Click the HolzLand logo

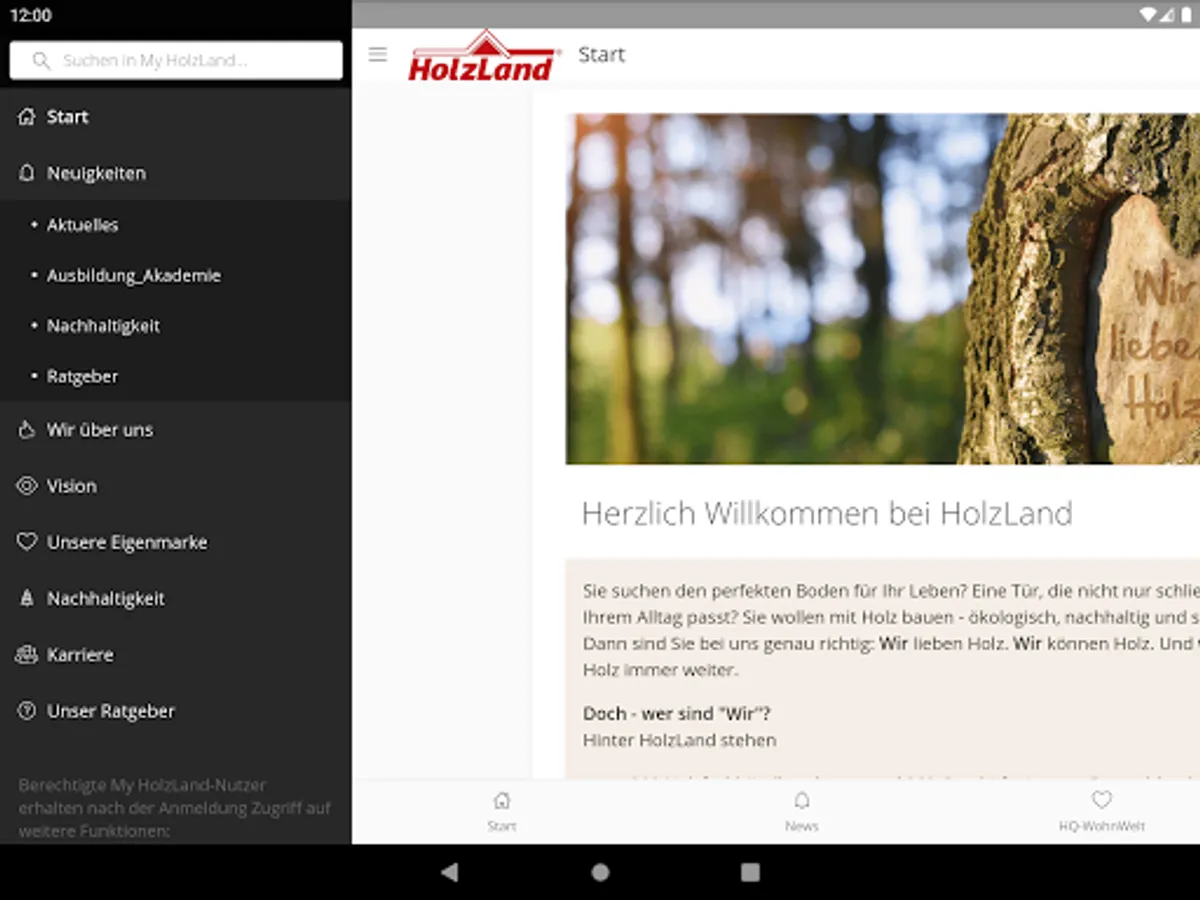pos(485,56)
